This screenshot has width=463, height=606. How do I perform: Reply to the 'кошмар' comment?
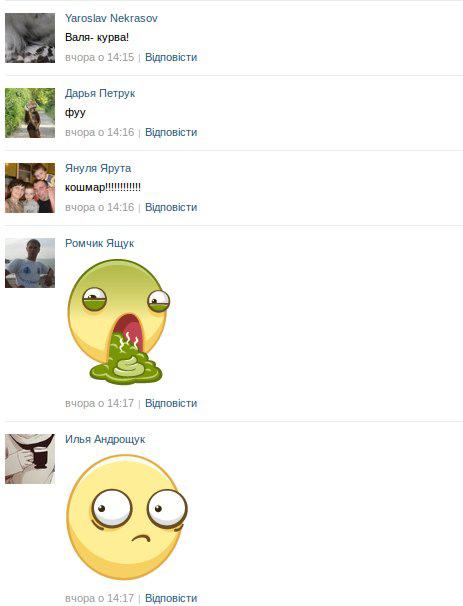[x=171, y=207]
